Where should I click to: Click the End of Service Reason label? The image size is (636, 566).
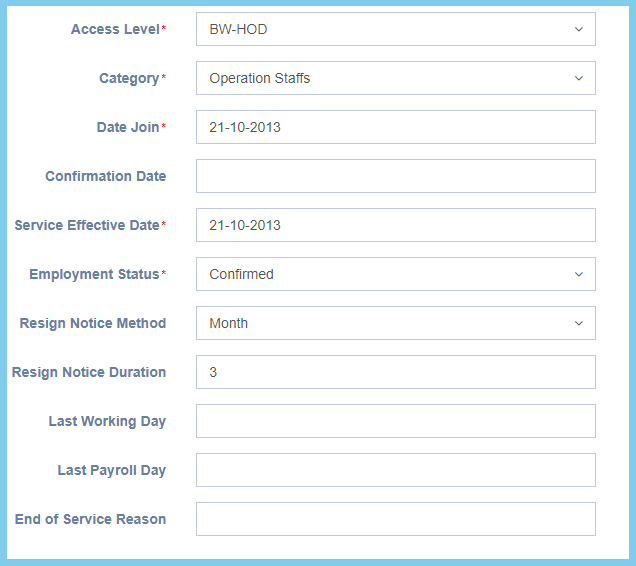pyautogui.click(x=90, y=519)
